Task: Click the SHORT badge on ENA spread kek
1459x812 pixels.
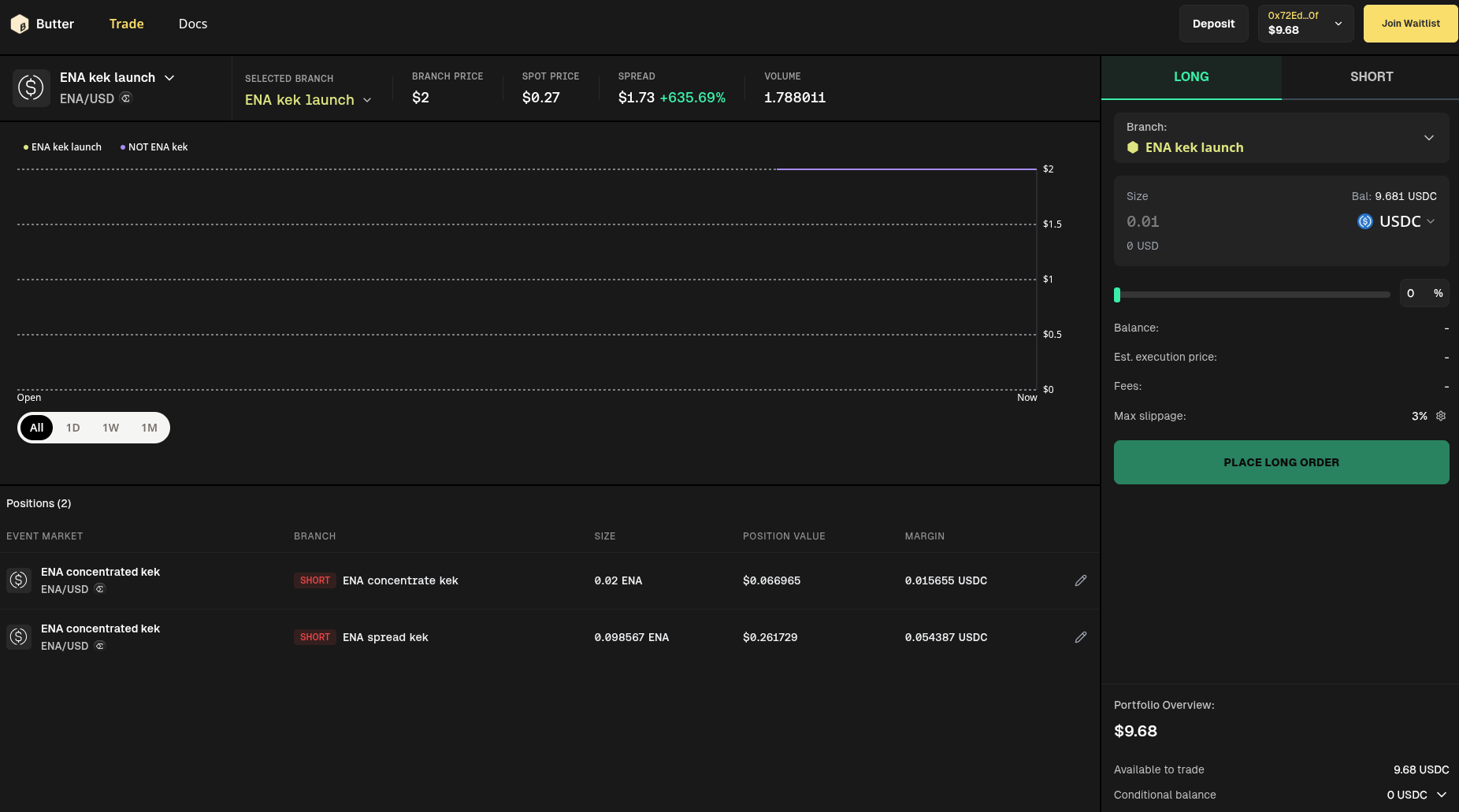Action: tap(315, 637)
